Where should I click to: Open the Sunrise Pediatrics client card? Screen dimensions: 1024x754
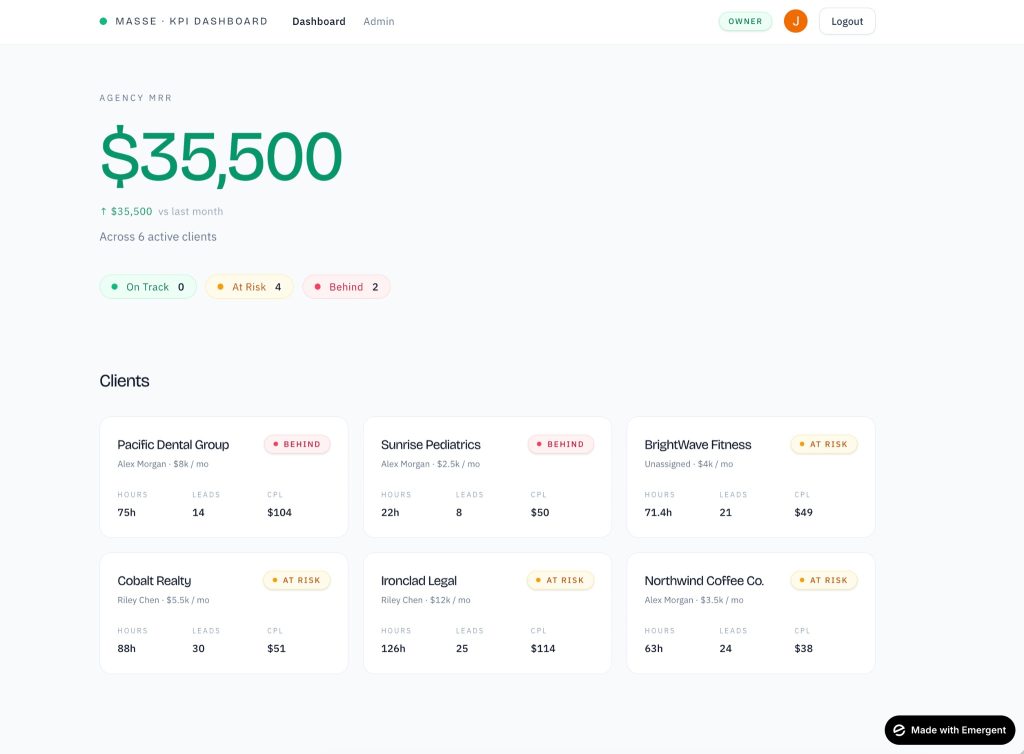tap(487, 477)
